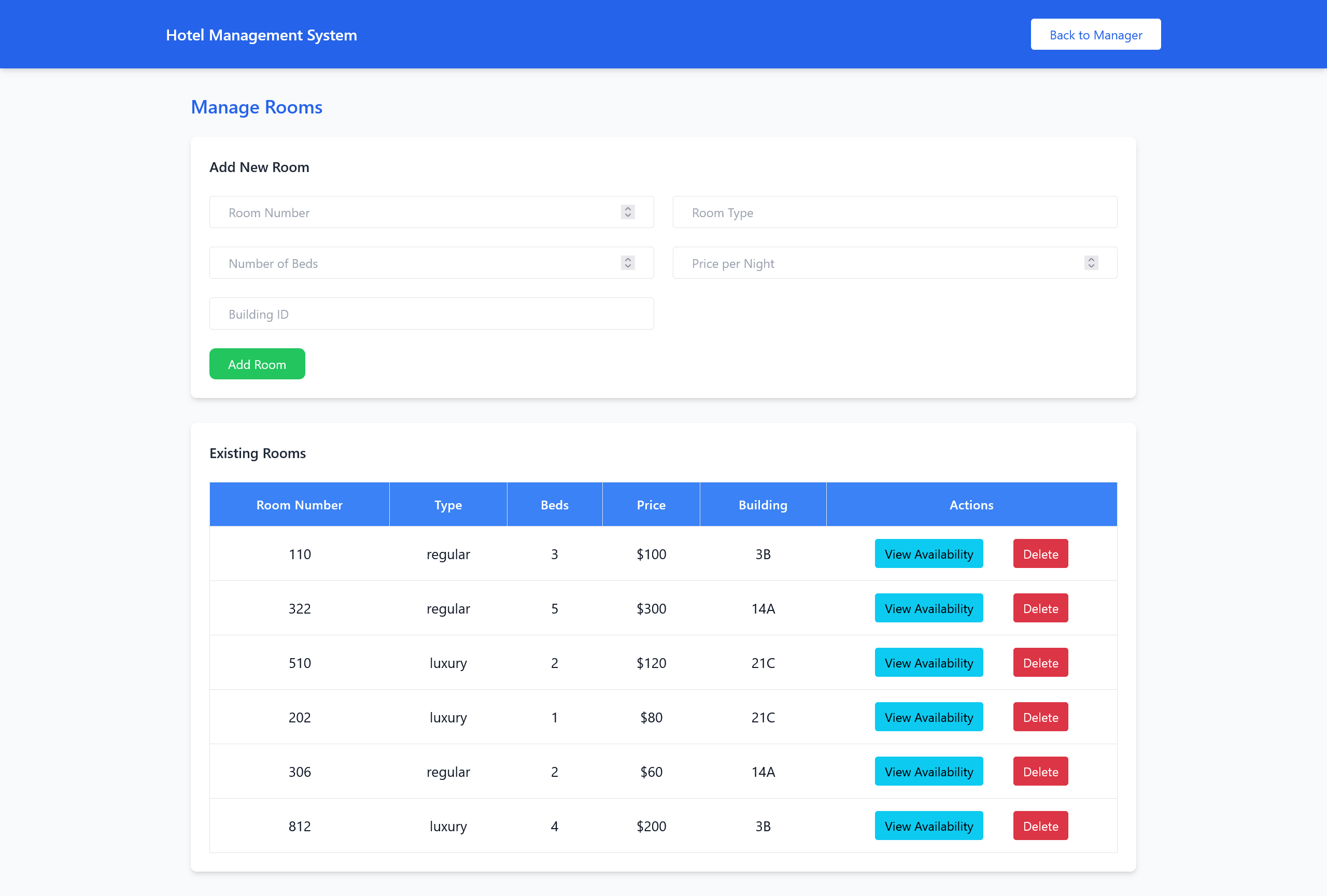Remove room 812 using Delete
Screen dimensions: 1327x896
pyautogui.click(x=1040, y=826)
